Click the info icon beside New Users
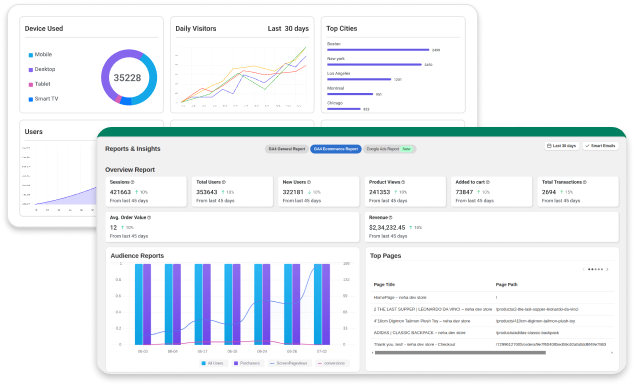The height and width of the screenshot is (386, 635). [309, 182]
